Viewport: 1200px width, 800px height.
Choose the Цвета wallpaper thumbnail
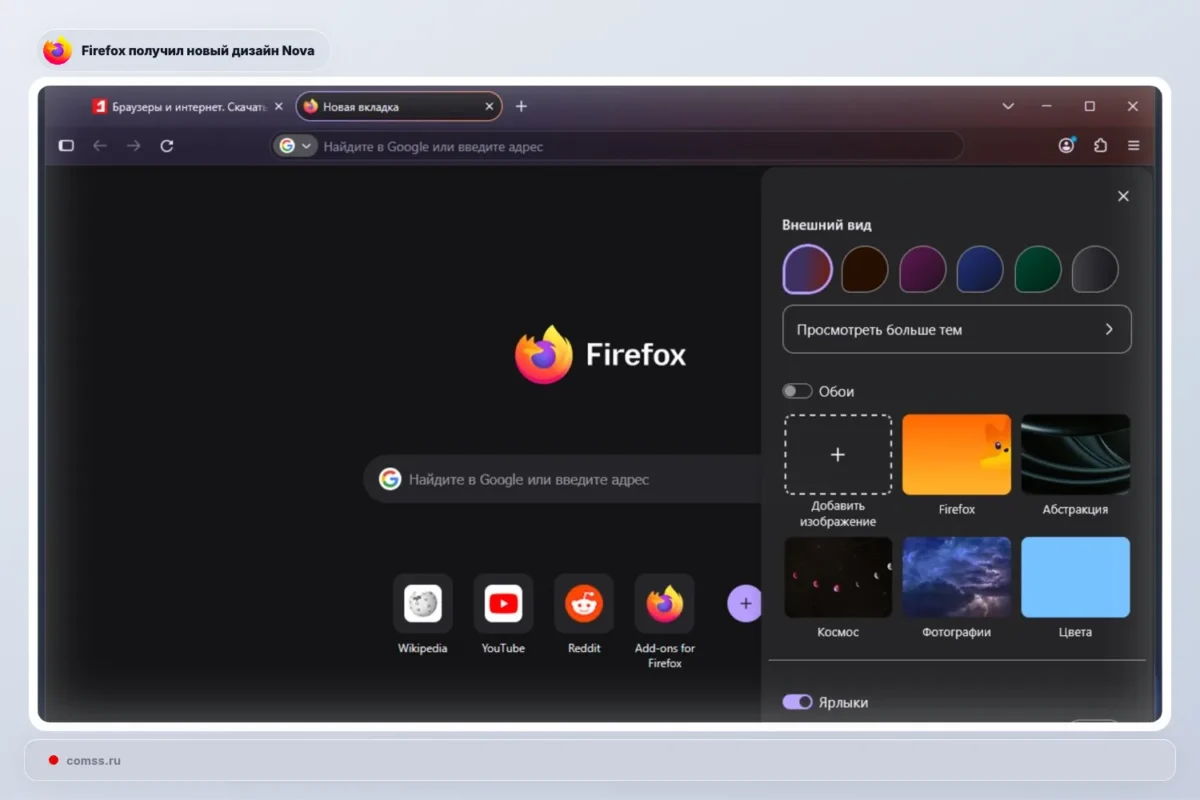[1075, 577]
